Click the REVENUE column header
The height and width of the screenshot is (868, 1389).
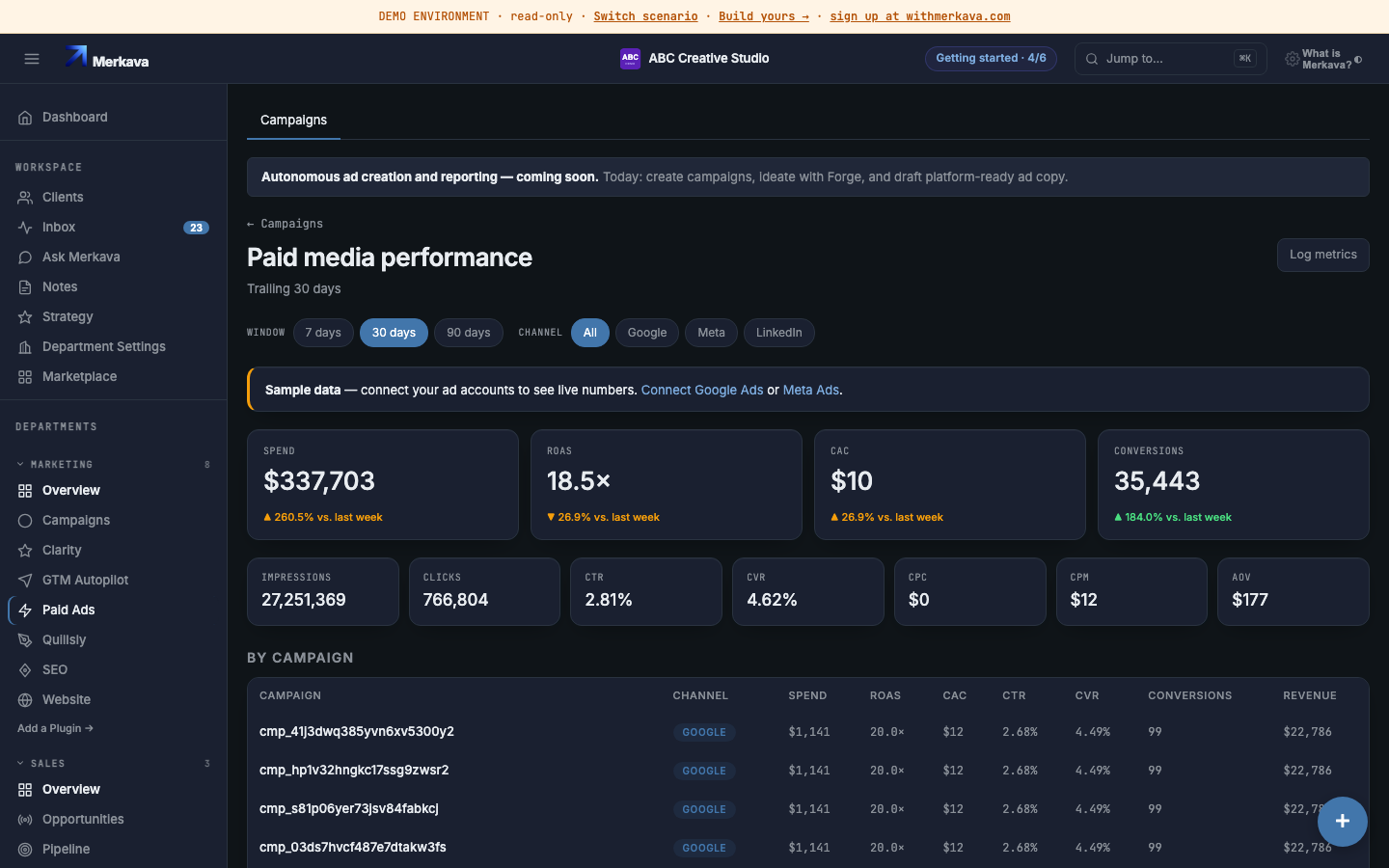coord(1310,696)
